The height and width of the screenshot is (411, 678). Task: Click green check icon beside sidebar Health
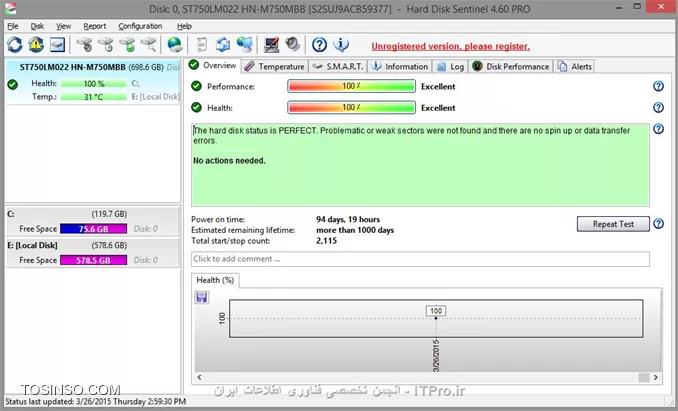(13, 84)
